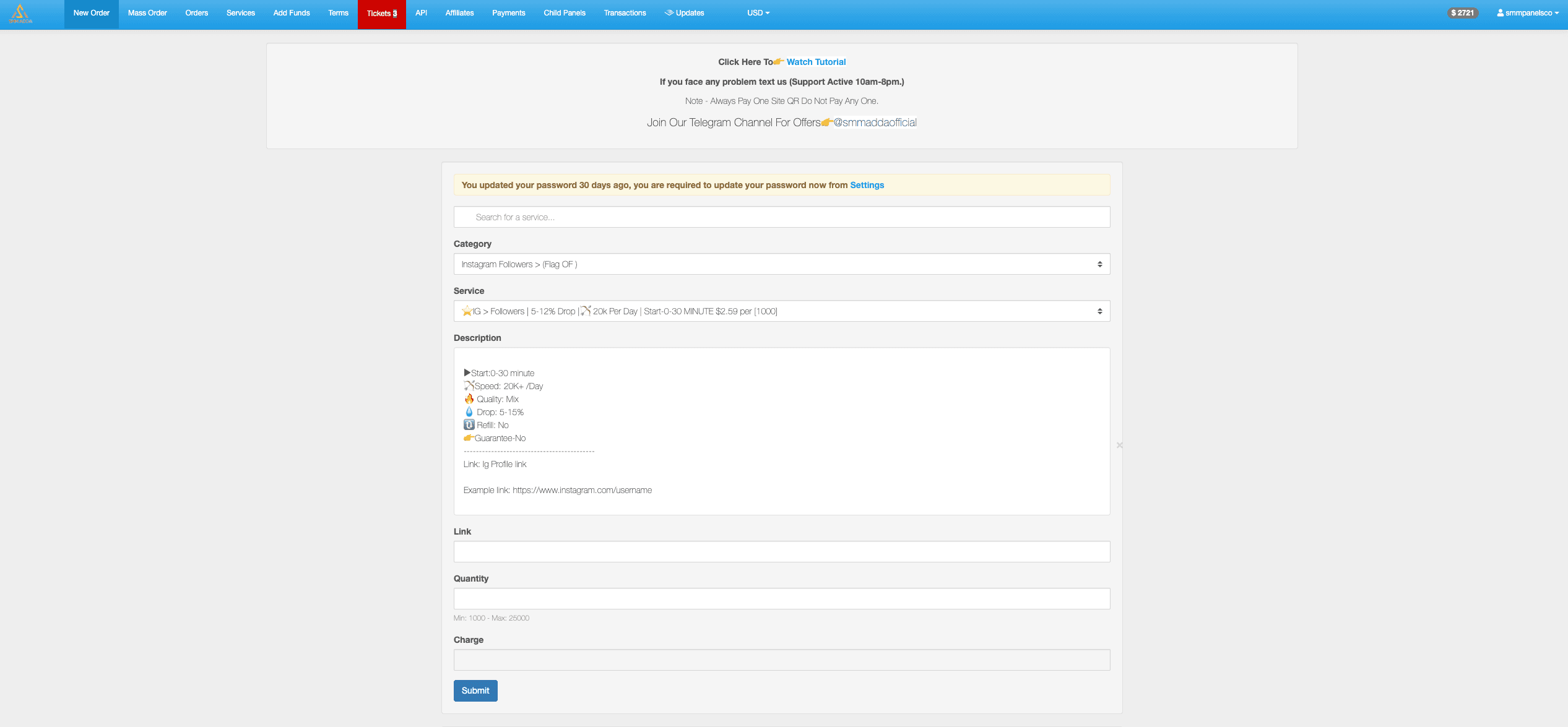The height and width of the screenshot is (727, 1568).
Task: Expand the Category select box
Action: [781, 264]
